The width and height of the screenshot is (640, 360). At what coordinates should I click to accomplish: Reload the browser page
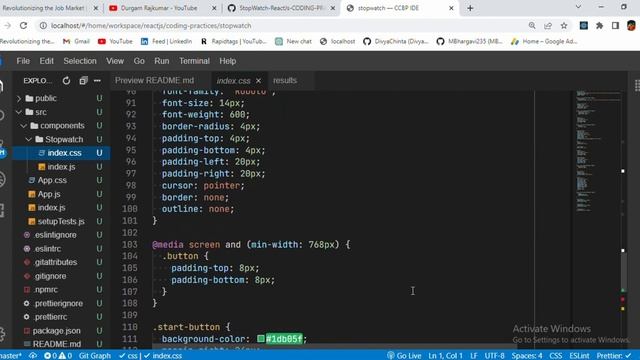24,25
